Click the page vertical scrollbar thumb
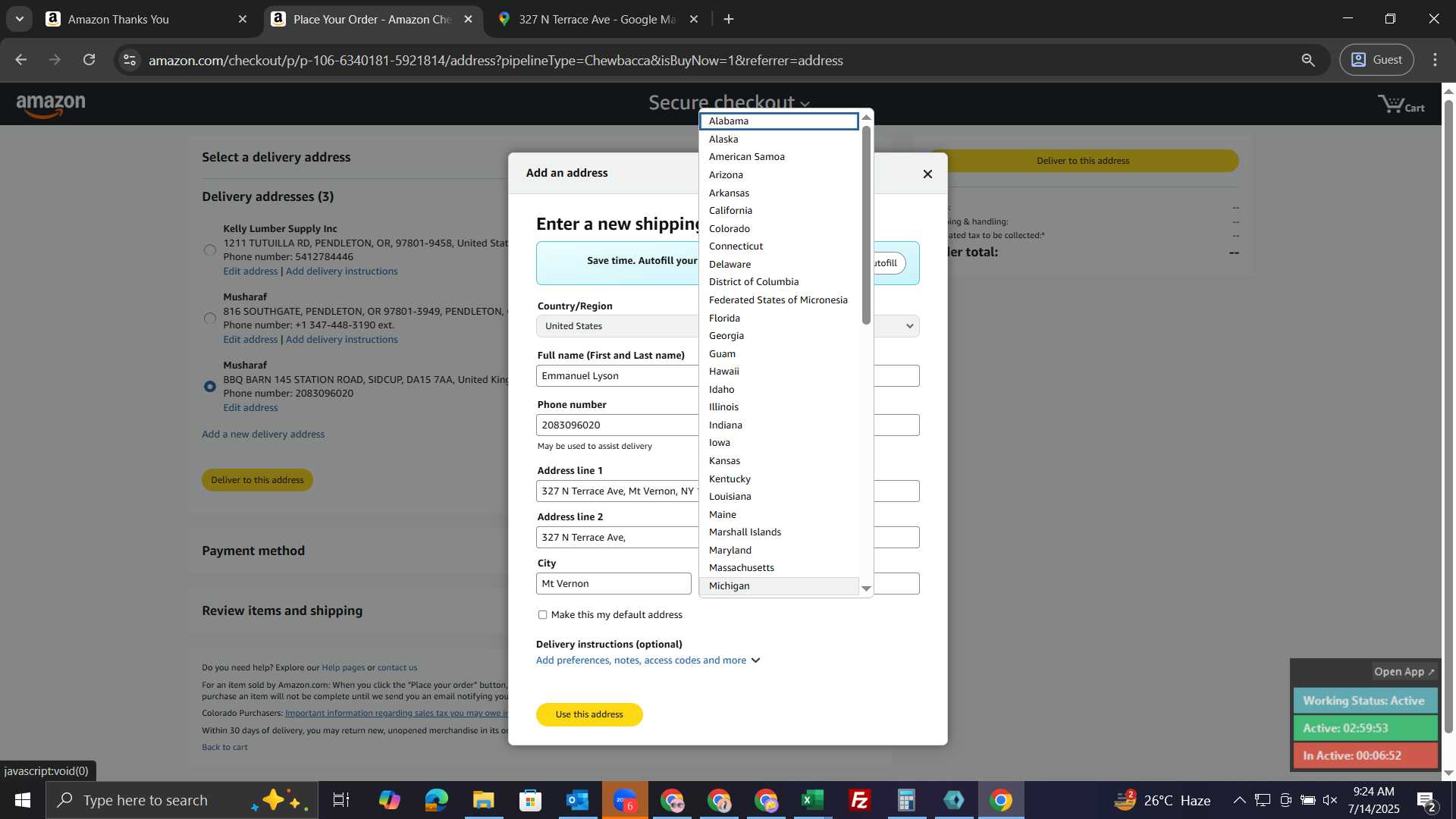The image size is (1456, 819). (x=1448, y=417)
